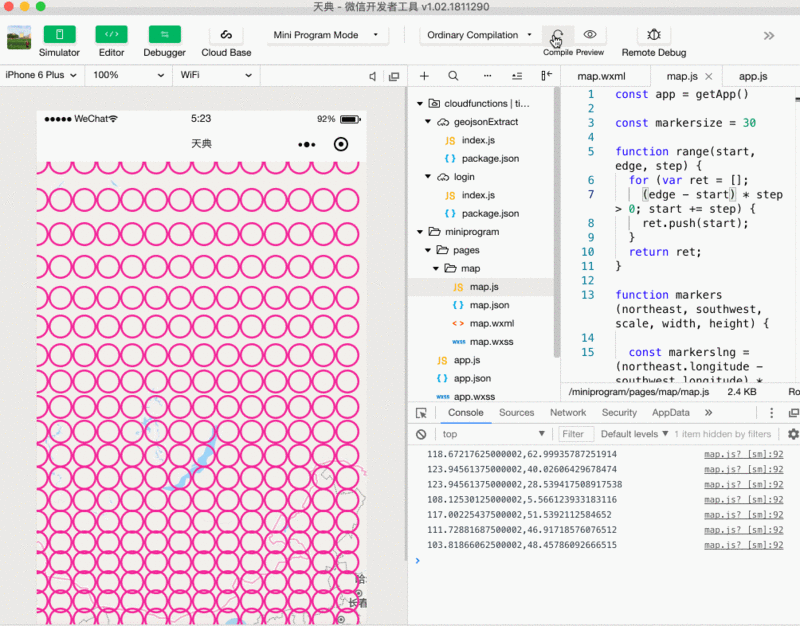Collapse the file tree panel icon
The image size is (800, 626).
point(546,76)
